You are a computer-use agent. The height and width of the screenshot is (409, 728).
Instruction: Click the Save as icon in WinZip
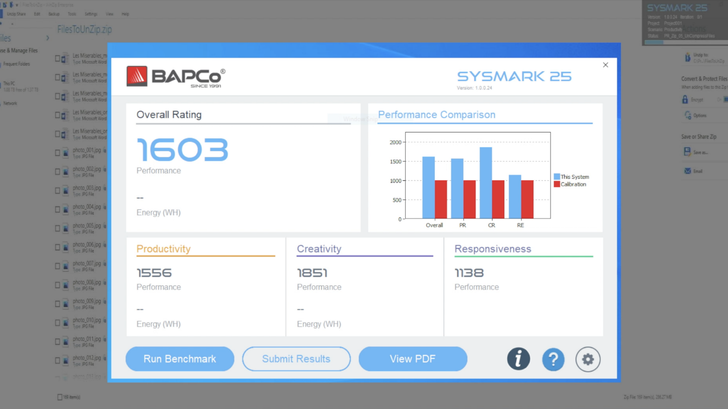(x=687, y=152)
